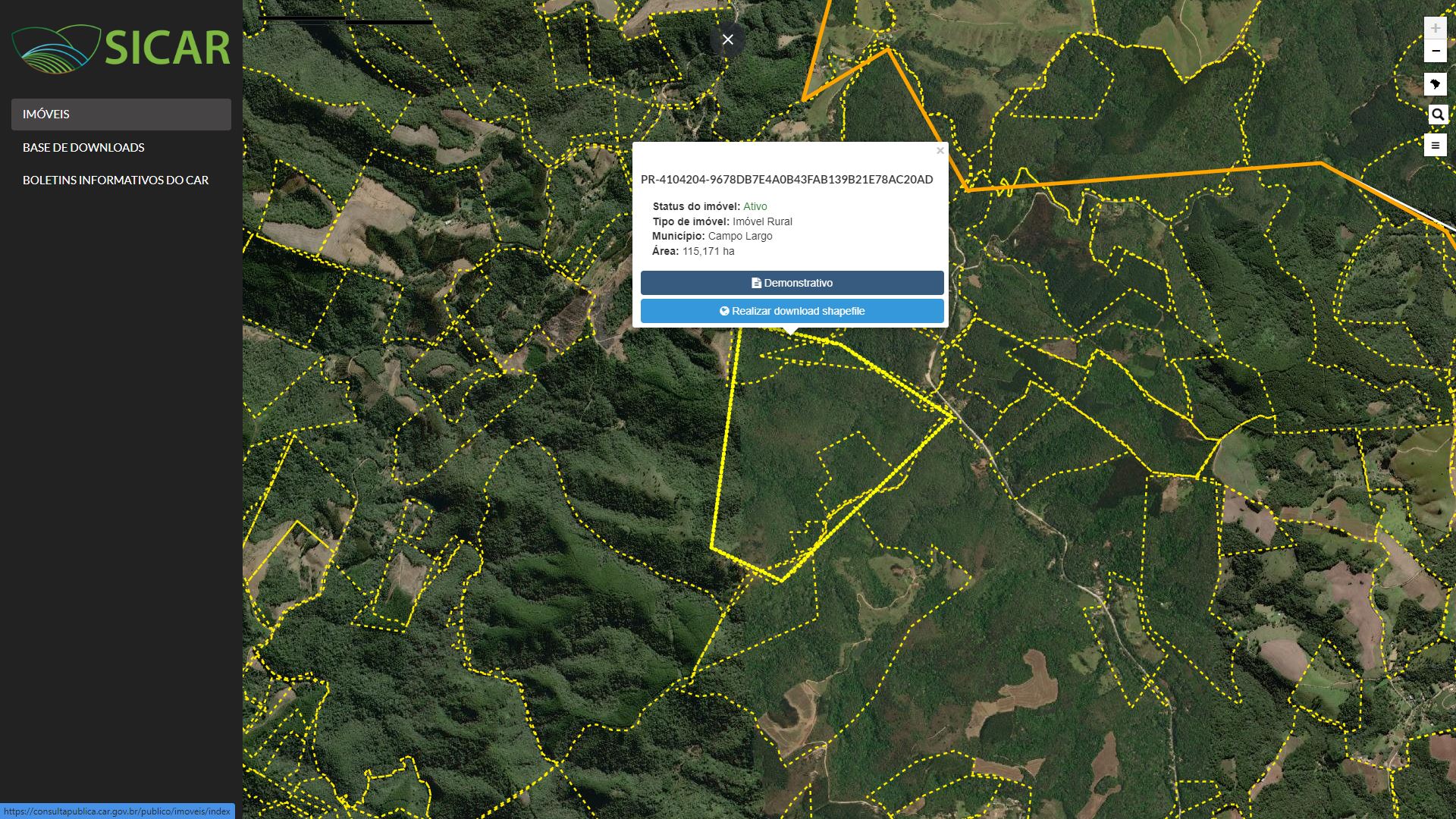Click the SICAR logo
Viewport: 1456px width, 819px height.
pyautogui.click(x=121, y=49)
